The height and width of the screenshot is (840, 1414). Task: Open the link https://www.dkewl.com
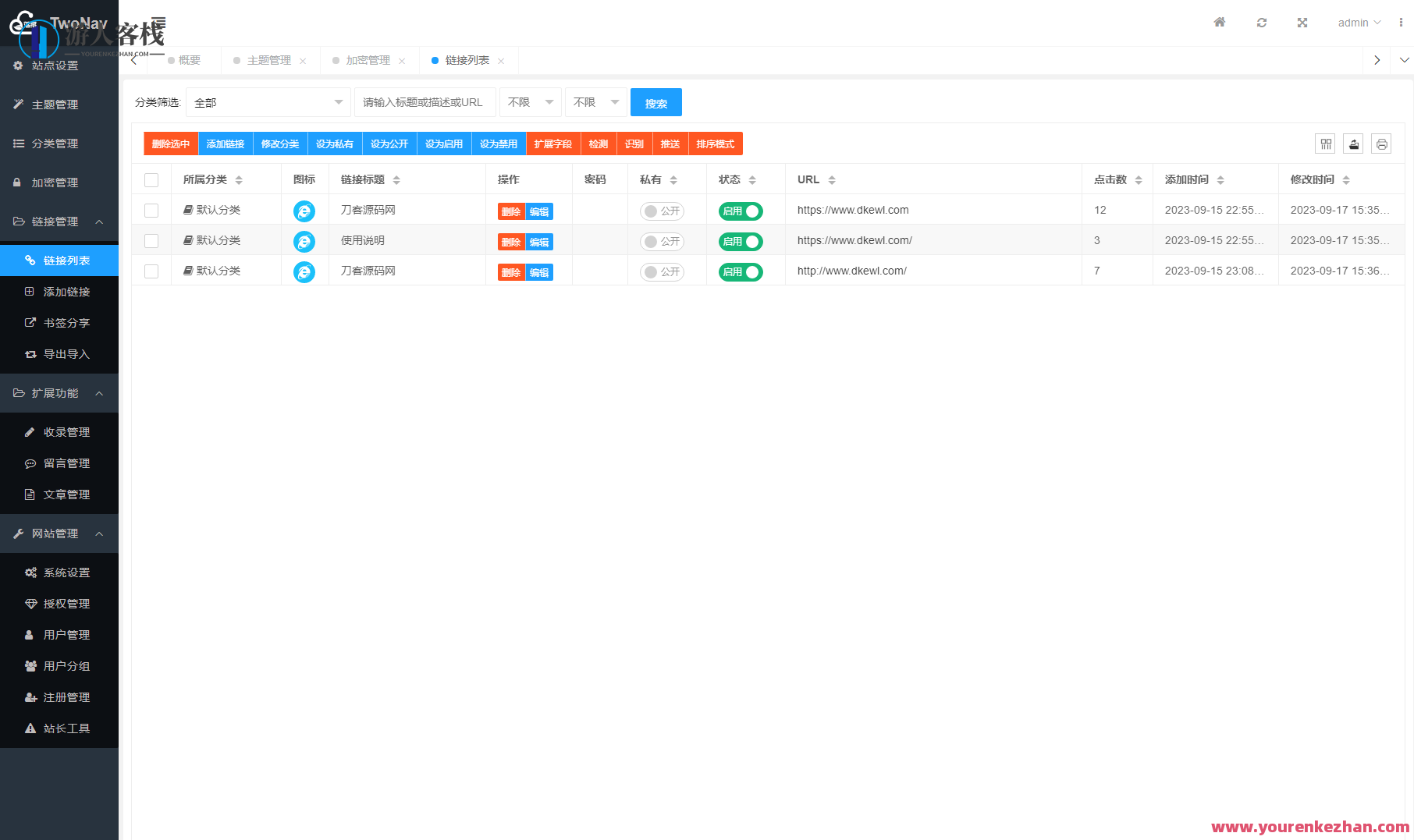(852, 210)
